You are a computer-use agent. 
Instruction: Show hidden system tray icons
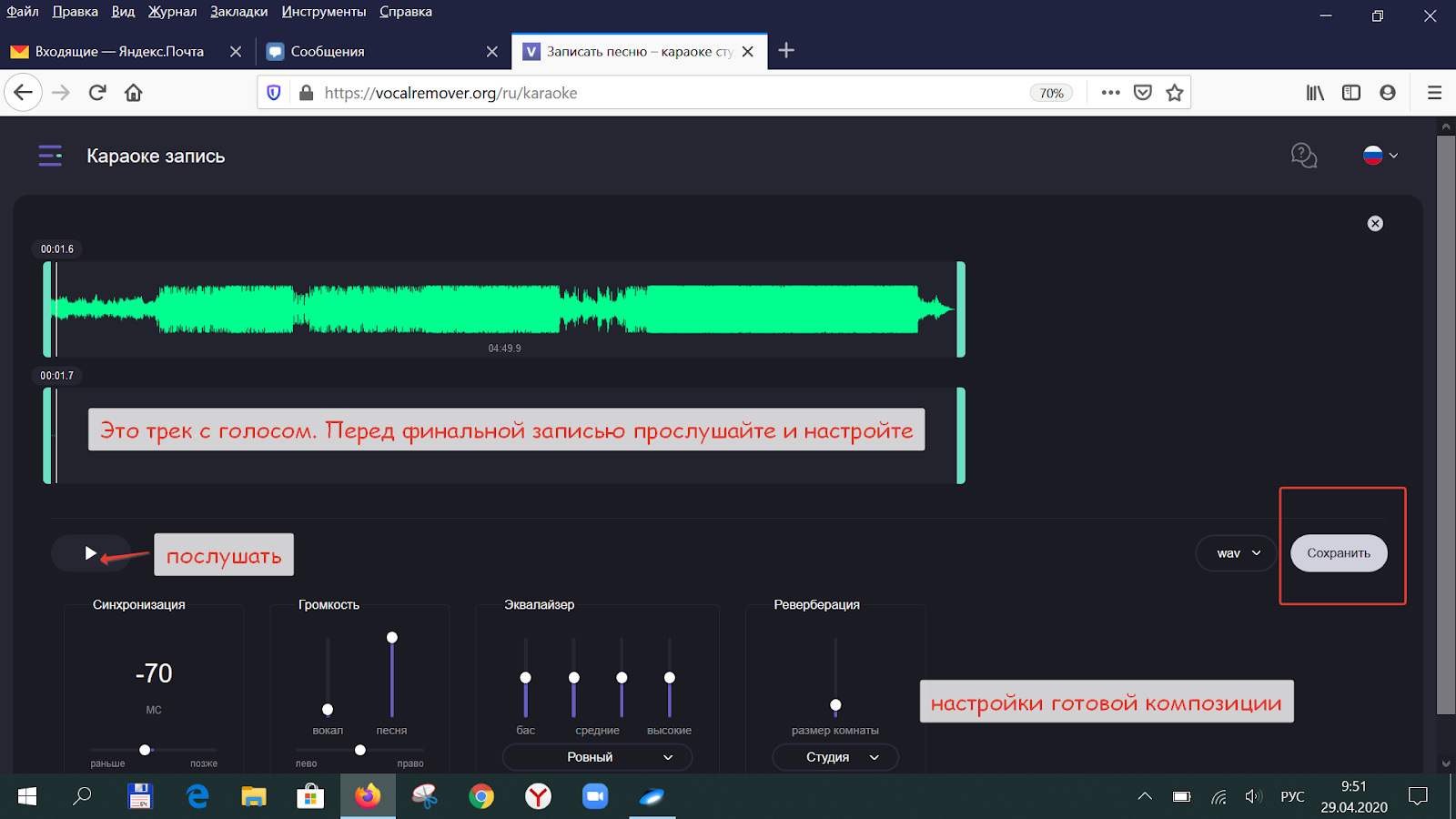pyautogui.click(x=1145, y=797)
